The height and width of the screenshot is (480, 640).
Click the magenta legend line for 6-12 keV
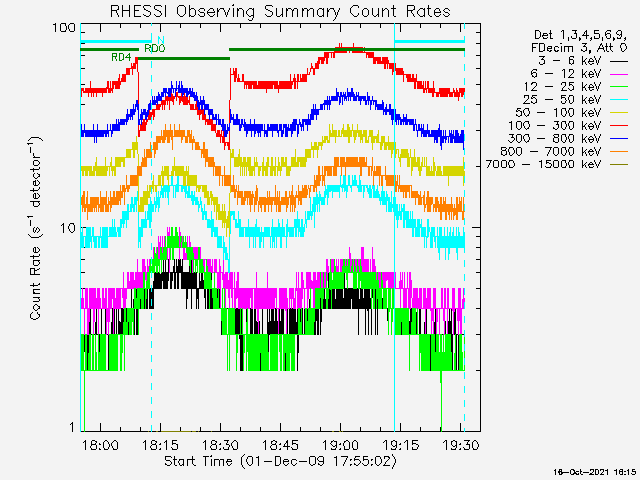point(619,74)
